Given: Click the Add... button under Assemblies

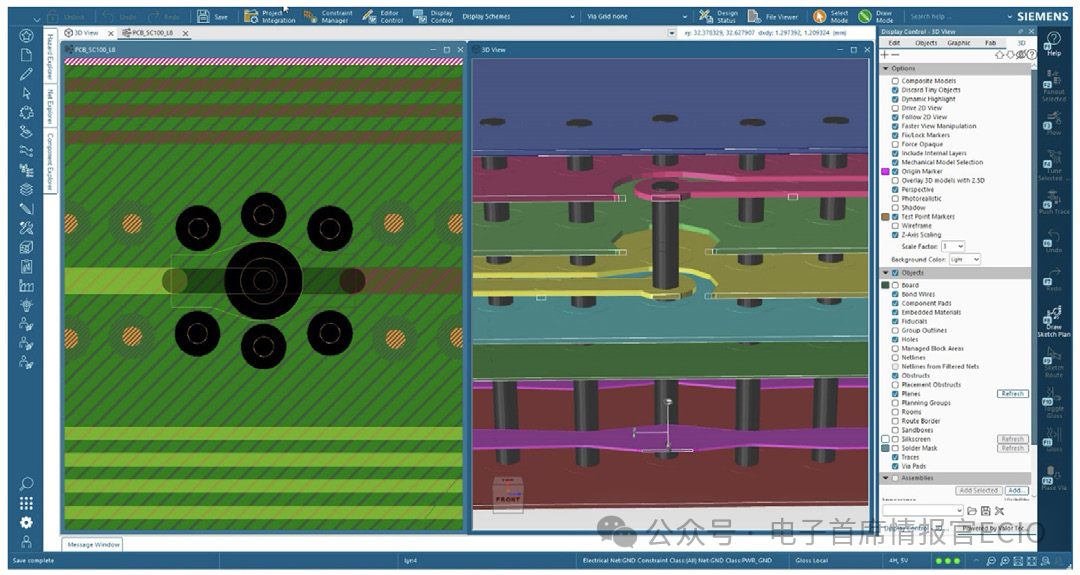Looking at the screenshot, I should point(1016,491).
